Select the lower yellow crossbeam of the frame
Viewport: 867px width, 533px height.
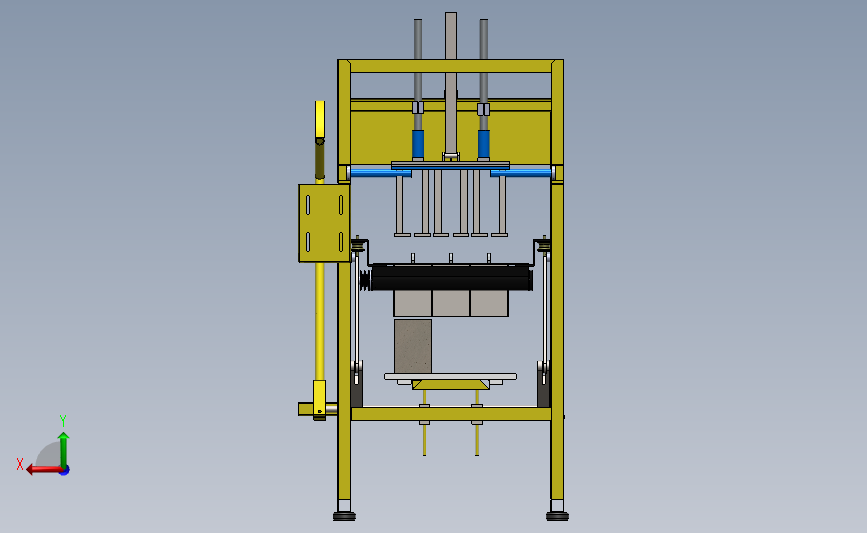tap(451, 414)
